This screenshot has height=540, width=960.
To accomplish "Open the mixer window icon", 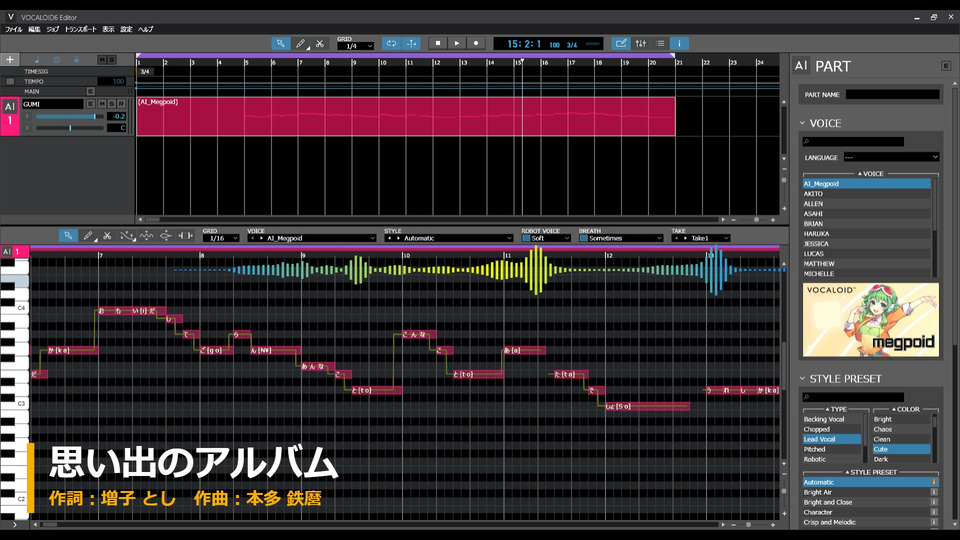I will (640, 43).
